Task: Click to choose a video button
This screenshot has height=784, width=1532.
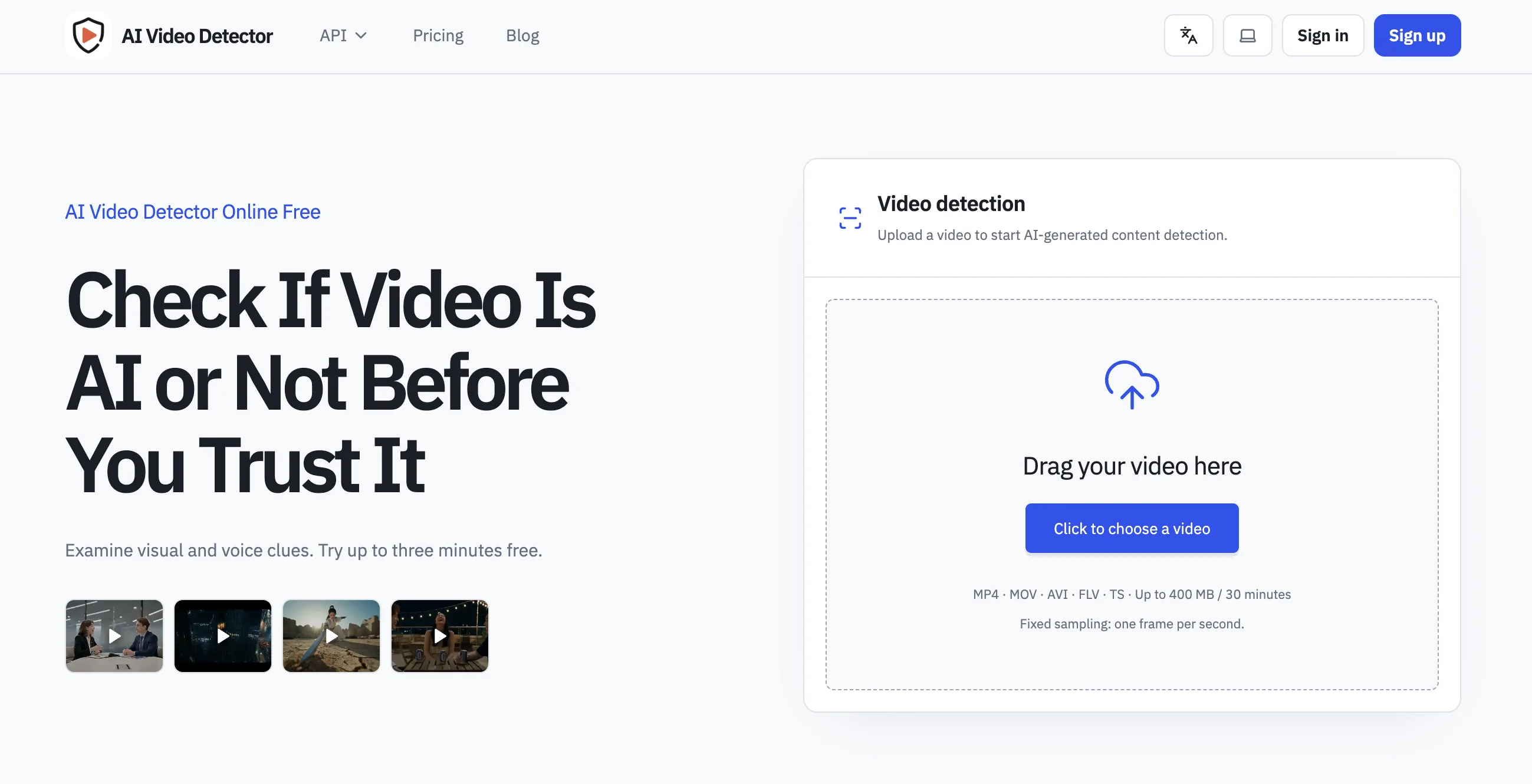Action: (1132, 528)
